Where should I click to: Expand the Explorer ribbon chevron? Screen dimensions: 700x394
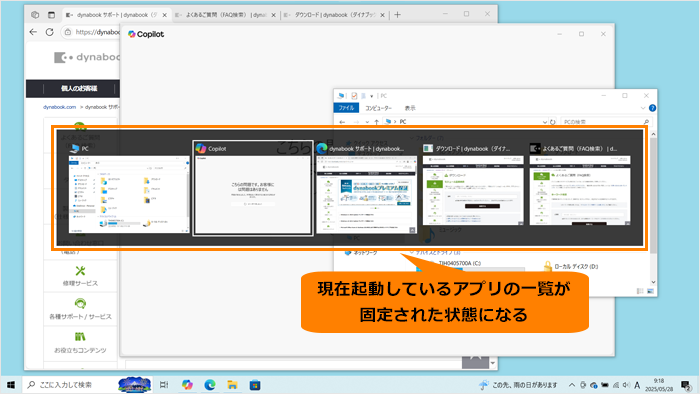(x=643, y=108)
